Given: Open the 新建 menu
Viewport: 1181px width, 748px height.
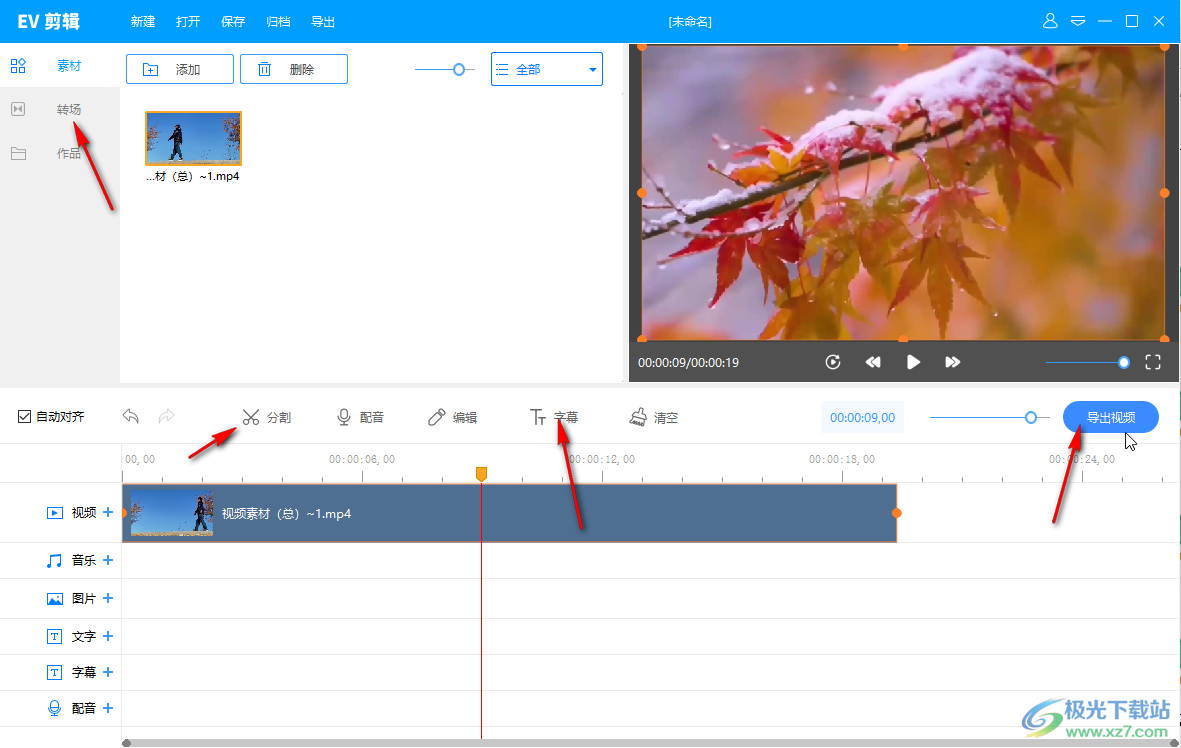Looking at the screenshot, I should (x=143, y=22).
